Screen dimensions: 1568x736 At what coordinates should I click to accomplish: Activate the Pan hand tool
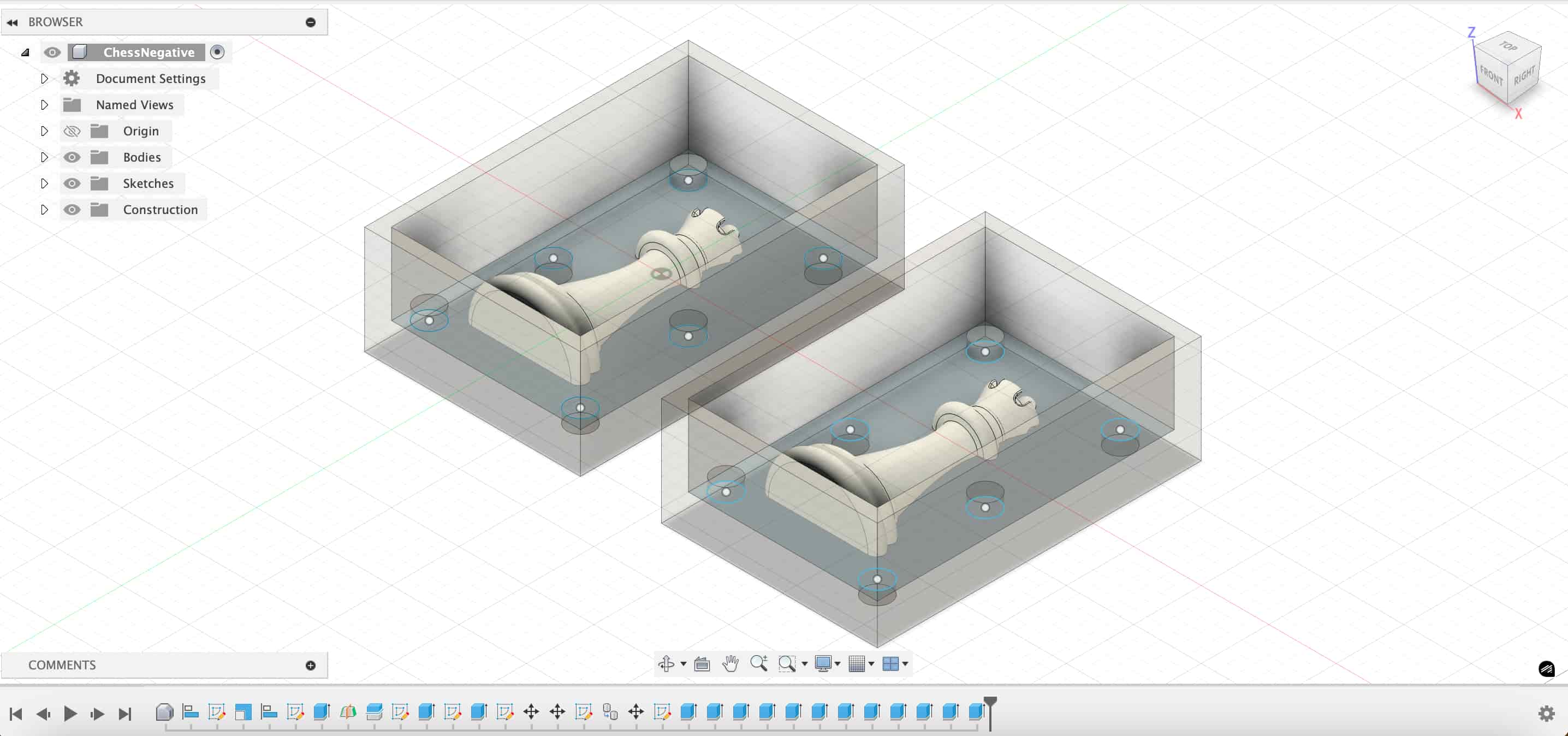click(730, 663)
